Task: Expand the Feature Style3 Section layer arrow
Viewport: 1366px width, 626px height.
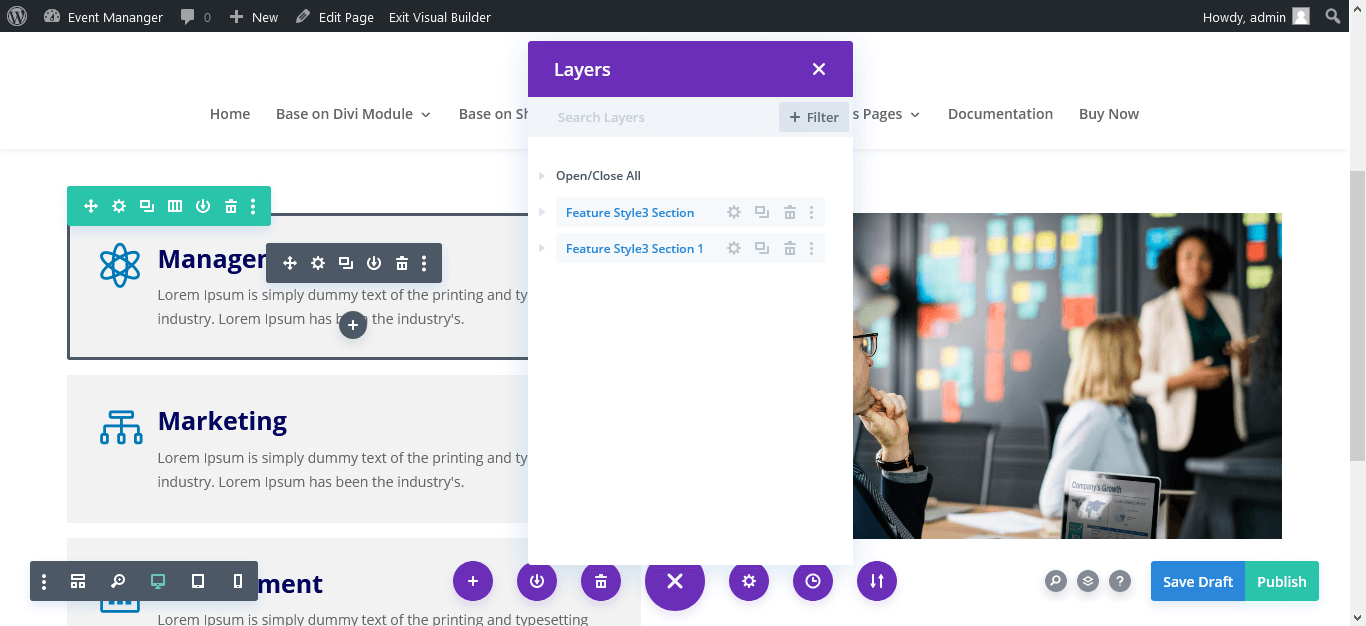Action: click(x=543, y=212)
